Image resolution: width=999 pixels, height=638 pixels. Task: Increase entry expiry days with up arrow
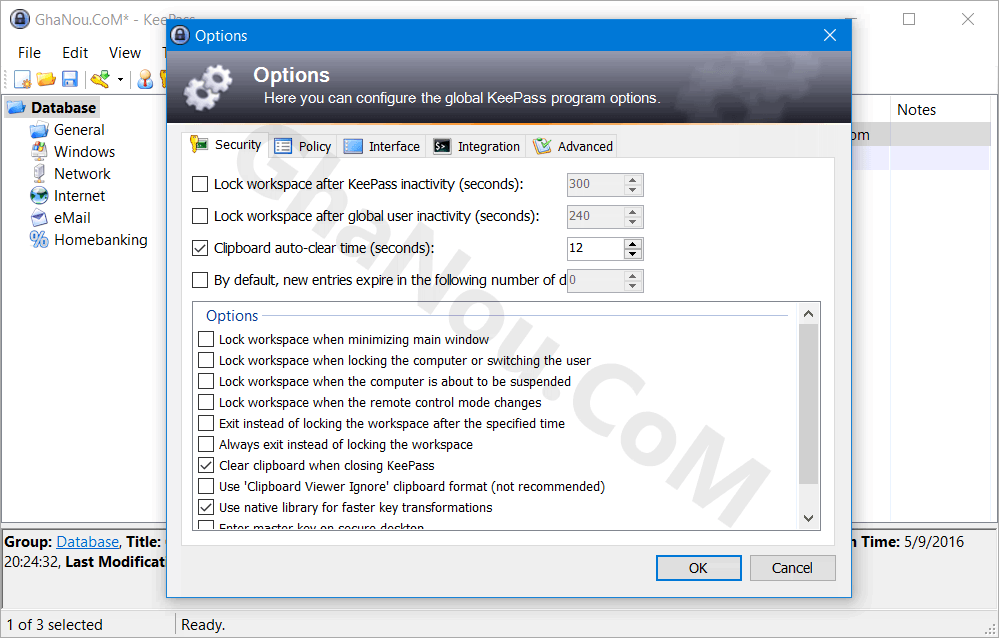click(633, 275)
